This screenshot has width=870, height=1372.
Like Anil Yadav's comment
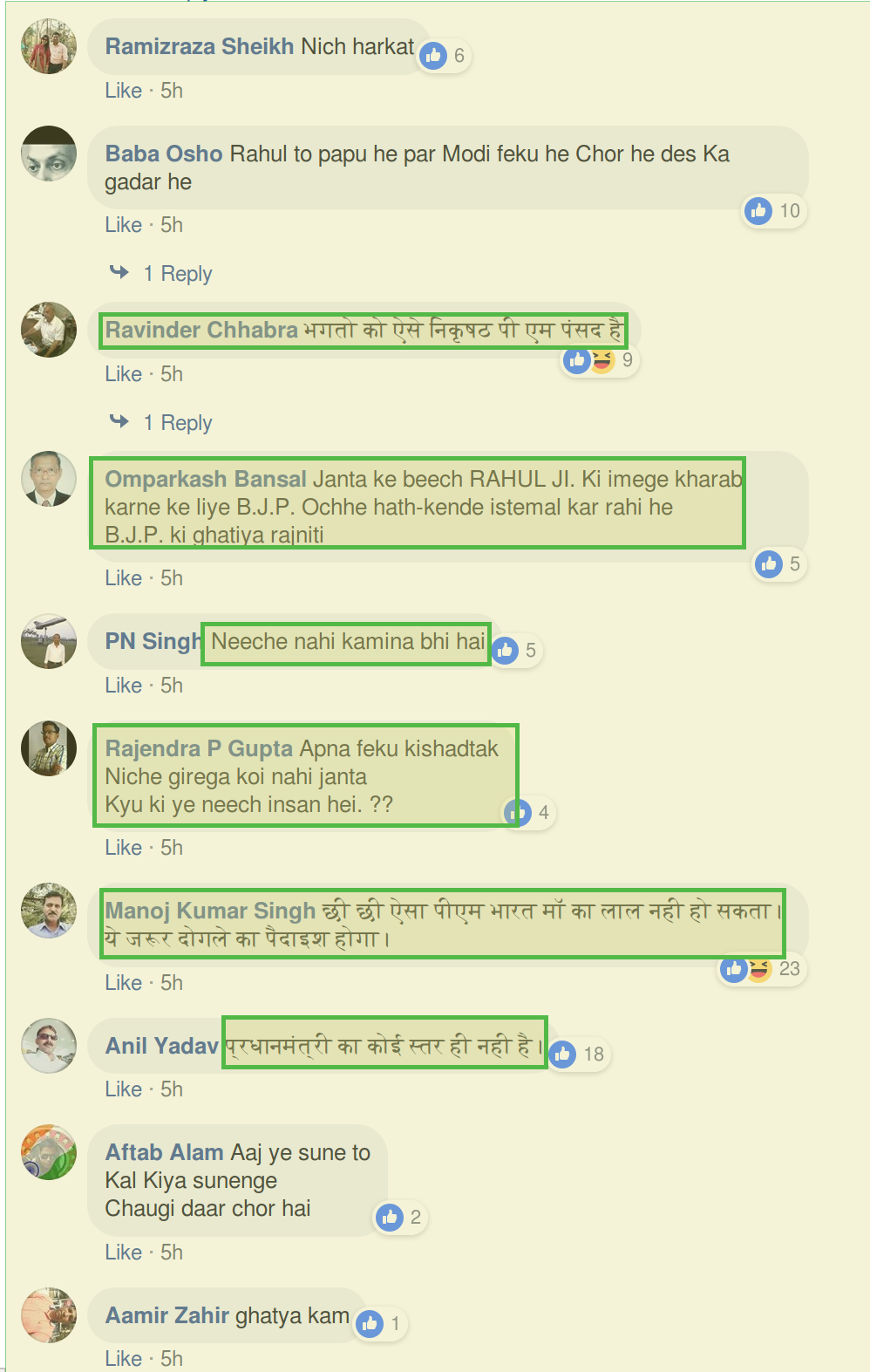[x=123, y=1089]
